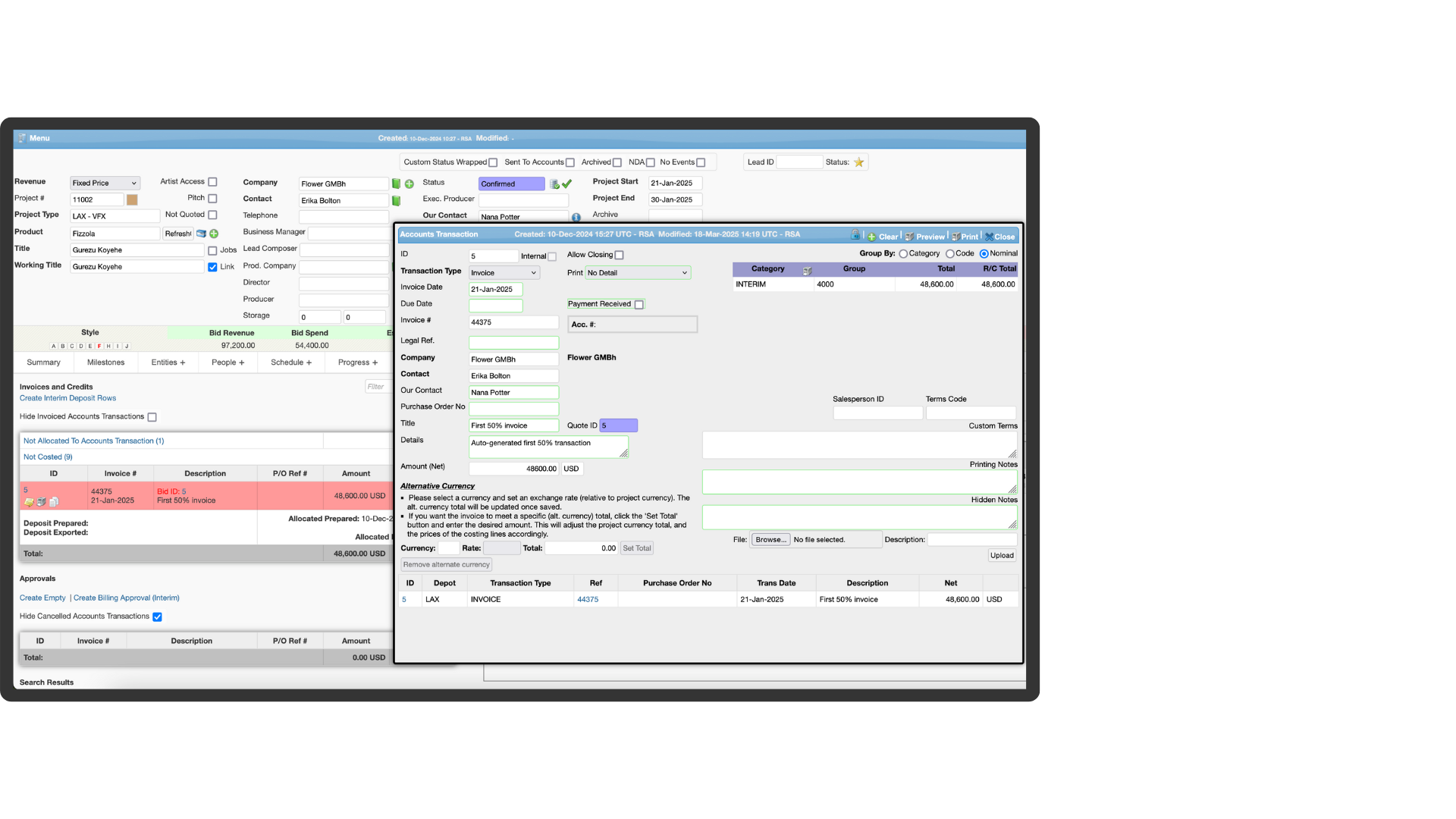This screenshot has width=1456, height=819.
Task: Expand the Revenue Fixed Price dropdown
Action: pyautogui.click(x=105, y=184)
